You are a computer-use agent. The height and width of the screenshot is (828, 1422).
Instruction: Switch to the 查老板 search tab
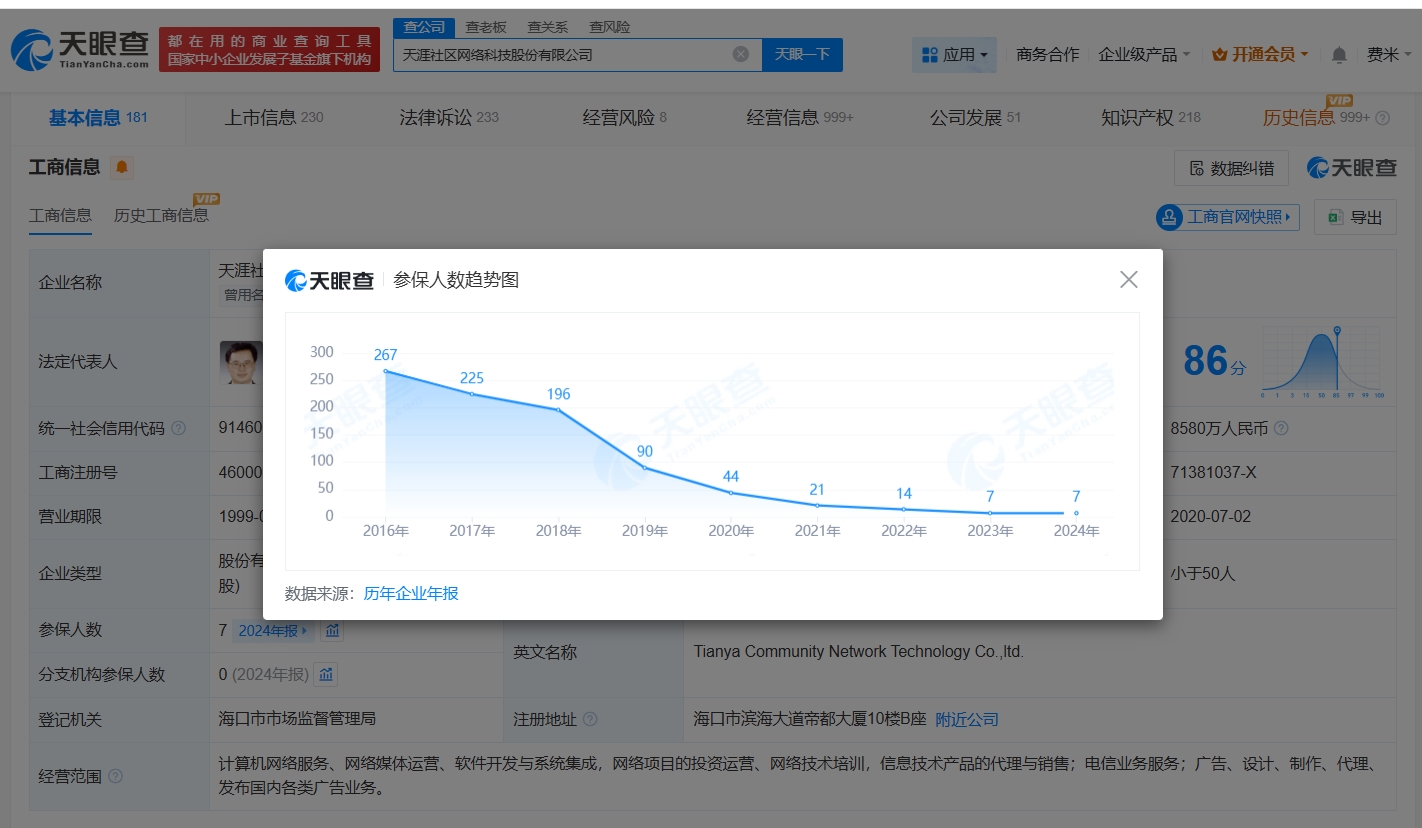[486, 27]
